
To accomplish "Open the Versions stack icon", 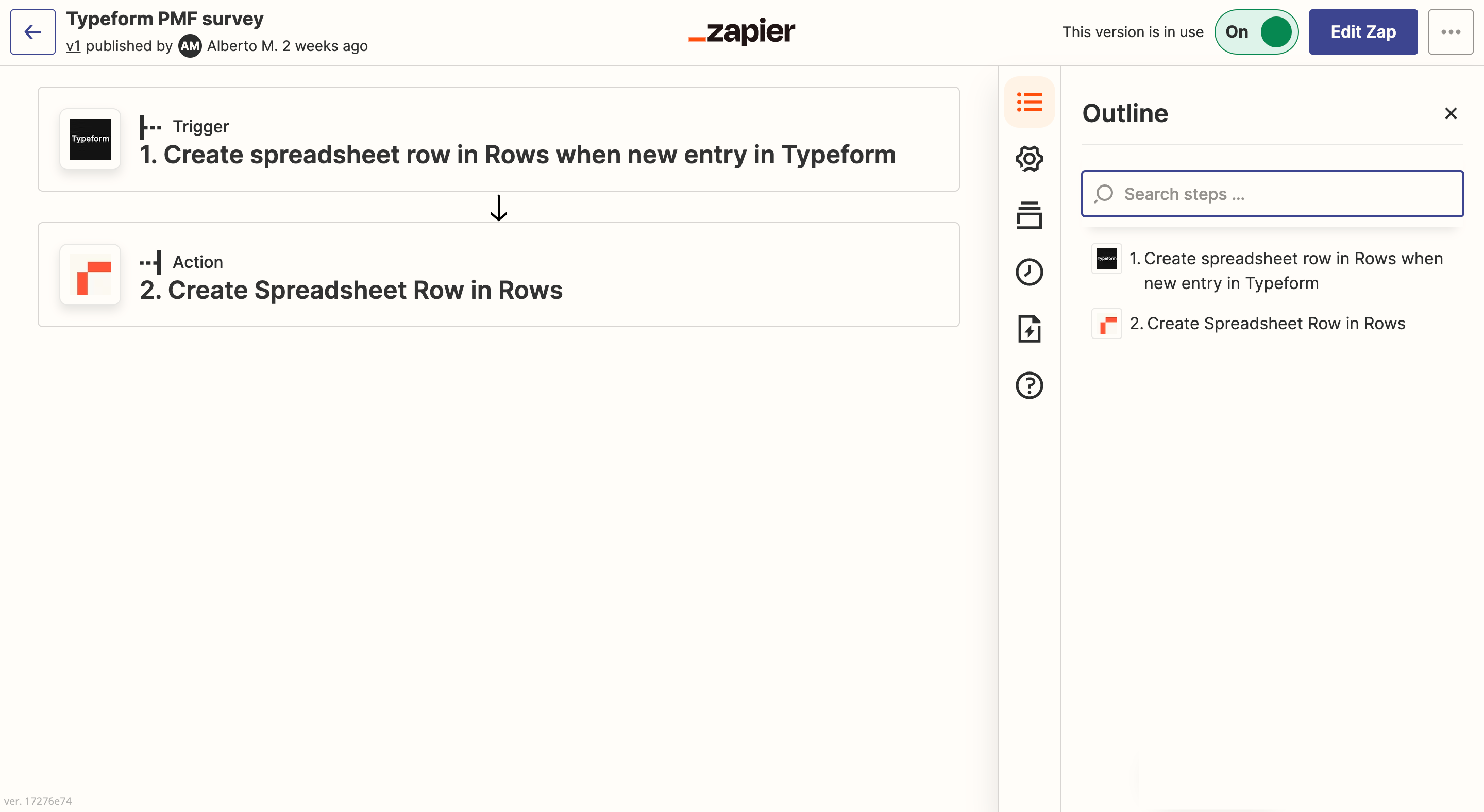I will click(x=1029, y=215).
